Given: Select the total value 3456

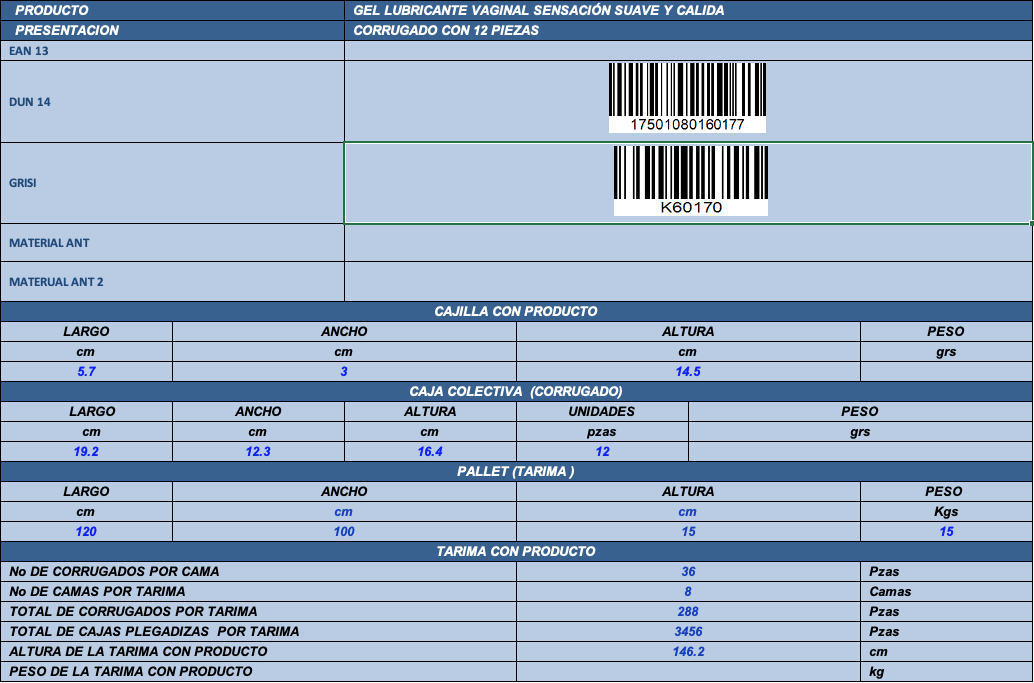Looking at the screenshot, I should [x=688, y=632].
